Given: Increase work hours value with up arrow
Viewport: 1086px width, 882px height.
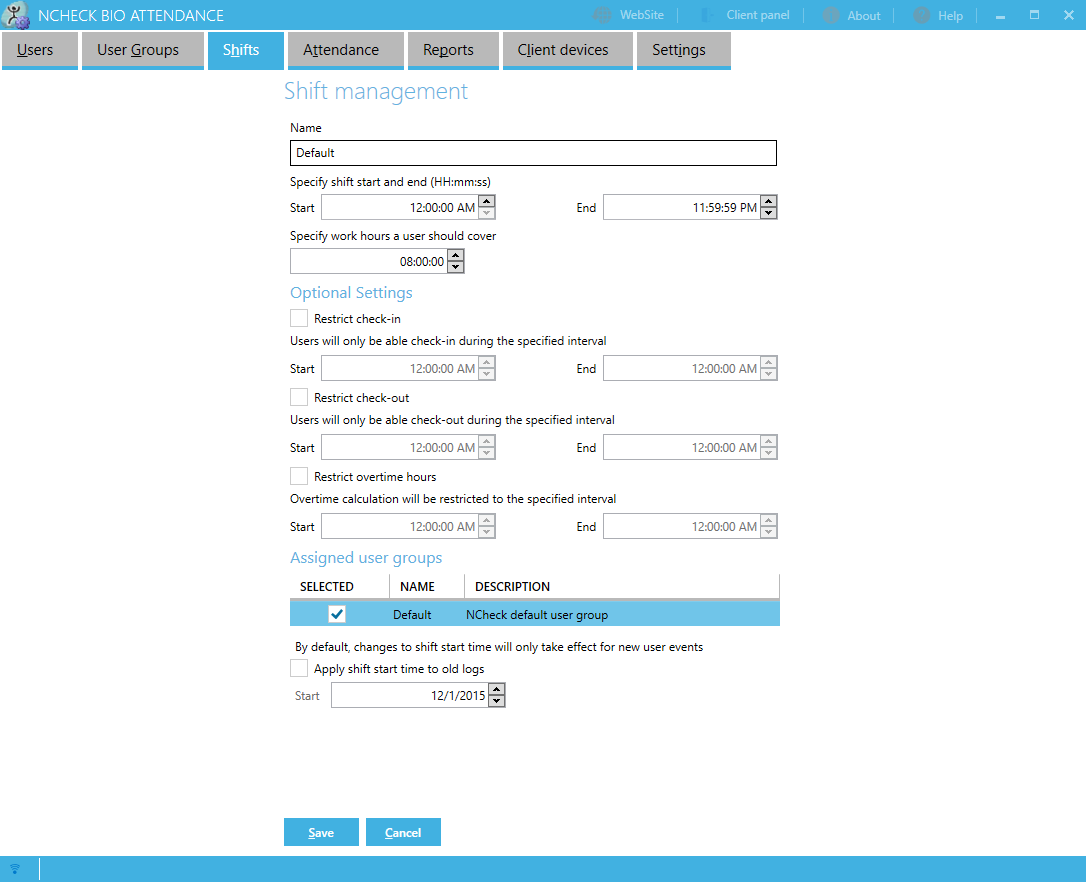Looking at the screenshot, I should click(x=456, y=256).
